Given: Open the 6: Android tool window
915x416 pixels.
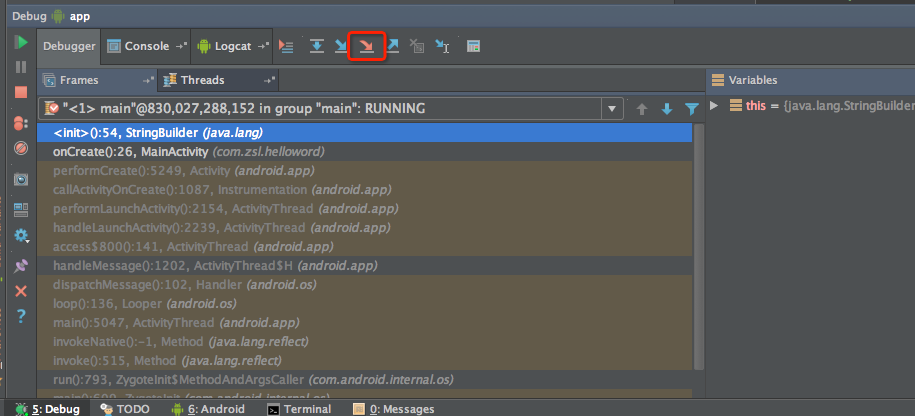Looking at the screenshot, I should point(208,409).
